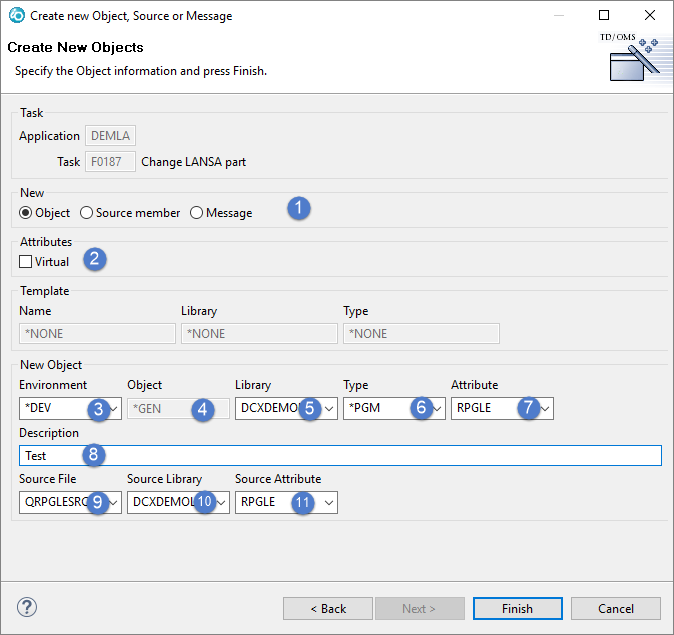Open the Environment dropdown showing *DEV
The height and width of the screenshot is (635, 674).
pyautogui.click(x=114, y=409)
